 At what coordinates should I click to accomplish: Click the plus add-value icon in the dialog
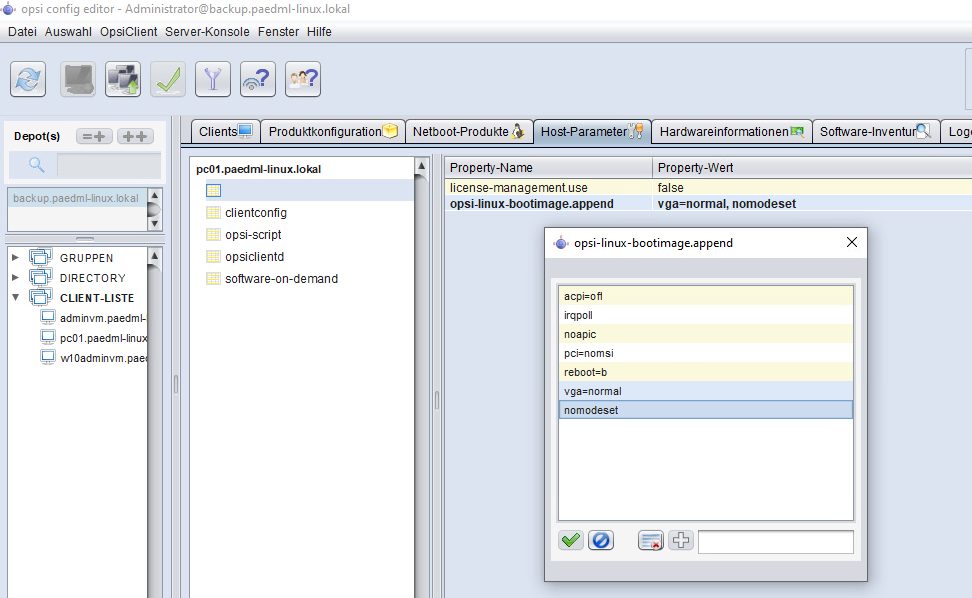pos(681,540)
